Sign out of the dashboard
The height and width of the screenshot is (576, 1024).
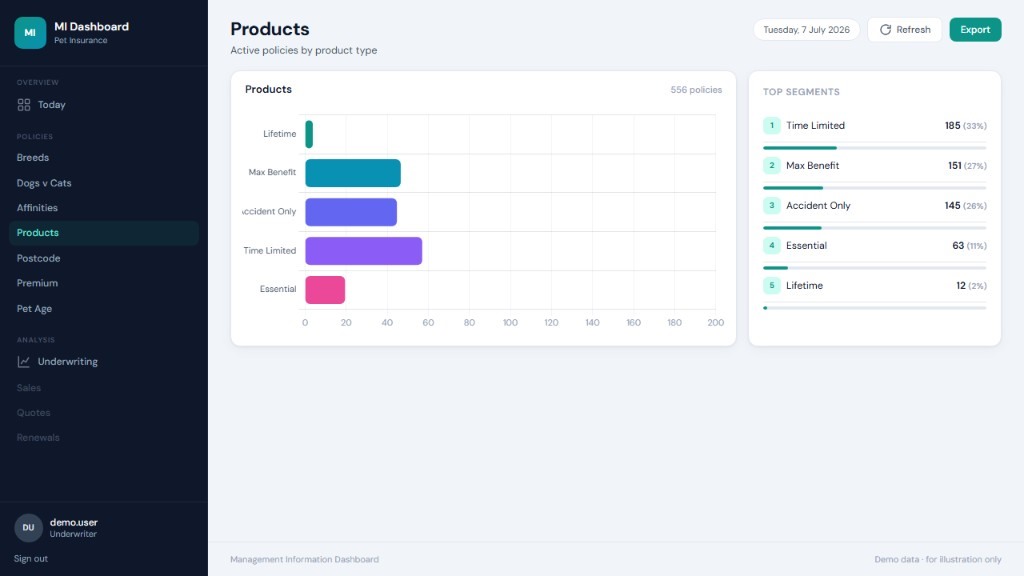(31, 558)
